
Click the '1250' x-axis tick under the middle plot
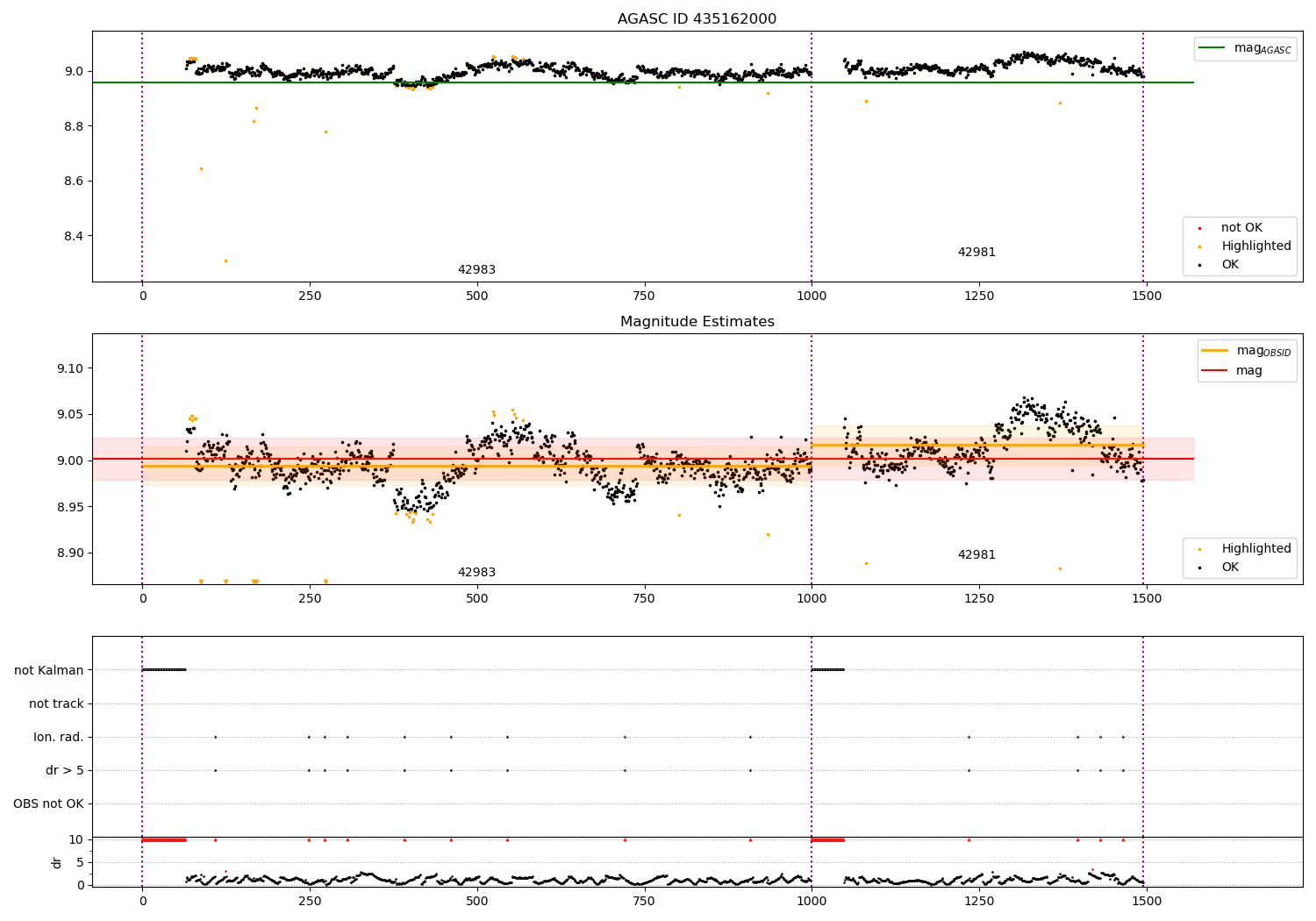(x=979, y=599)
